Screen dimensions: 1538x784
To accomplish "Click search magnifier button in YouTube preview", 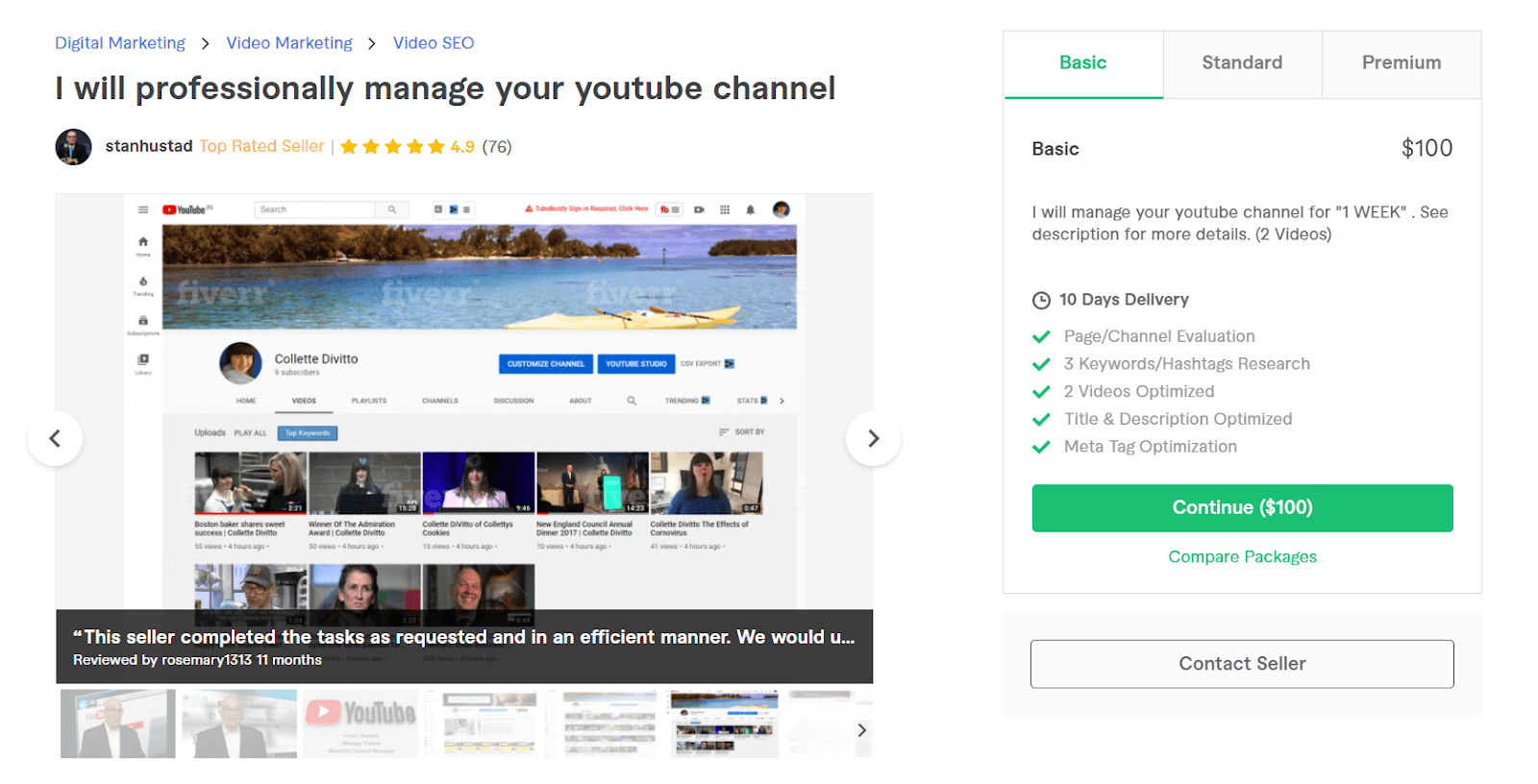I will 392,209.
